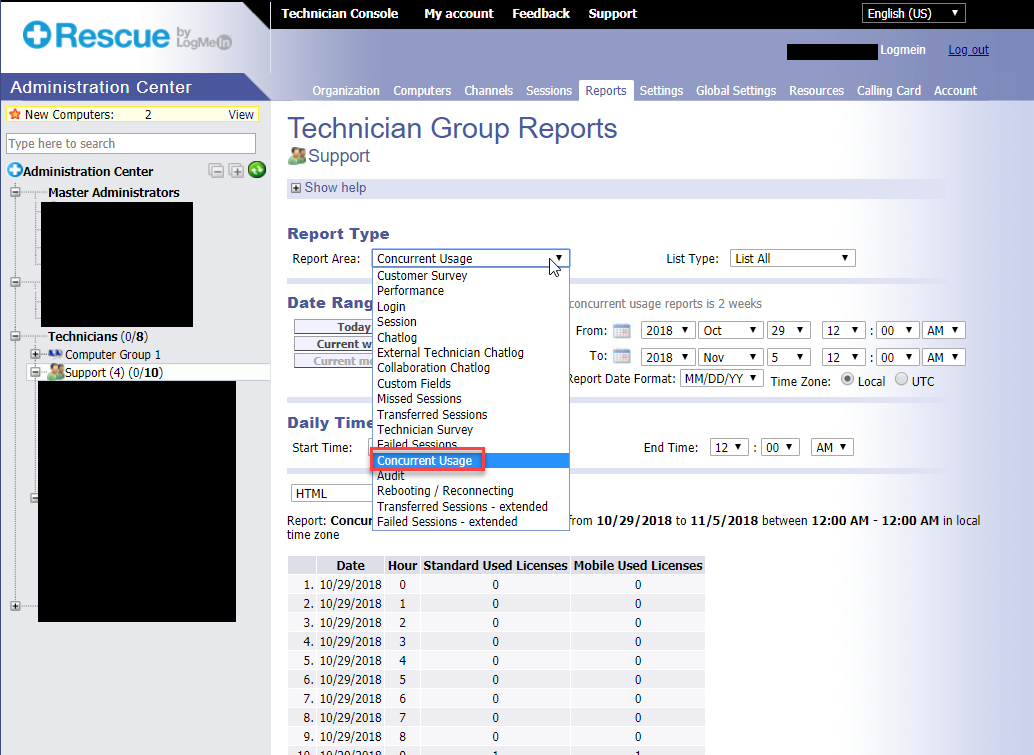Open the End Time hour dropdown
Image resolution: width=1034 pixels, height=755 pixels.
pyautogui.click(x=729, y=447)
